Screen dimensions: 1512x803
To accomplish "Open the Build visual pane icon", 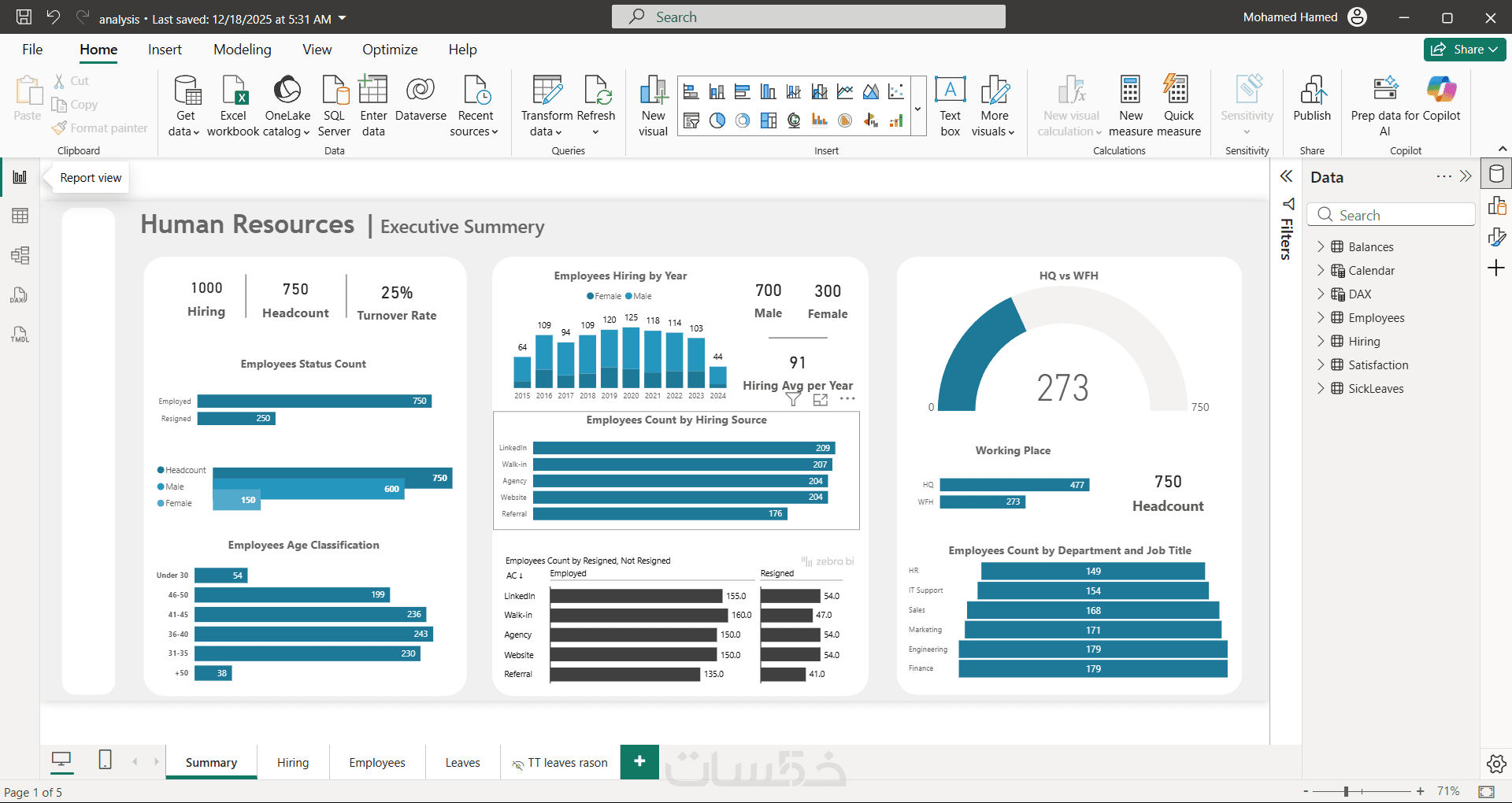I will (1497, 206).
